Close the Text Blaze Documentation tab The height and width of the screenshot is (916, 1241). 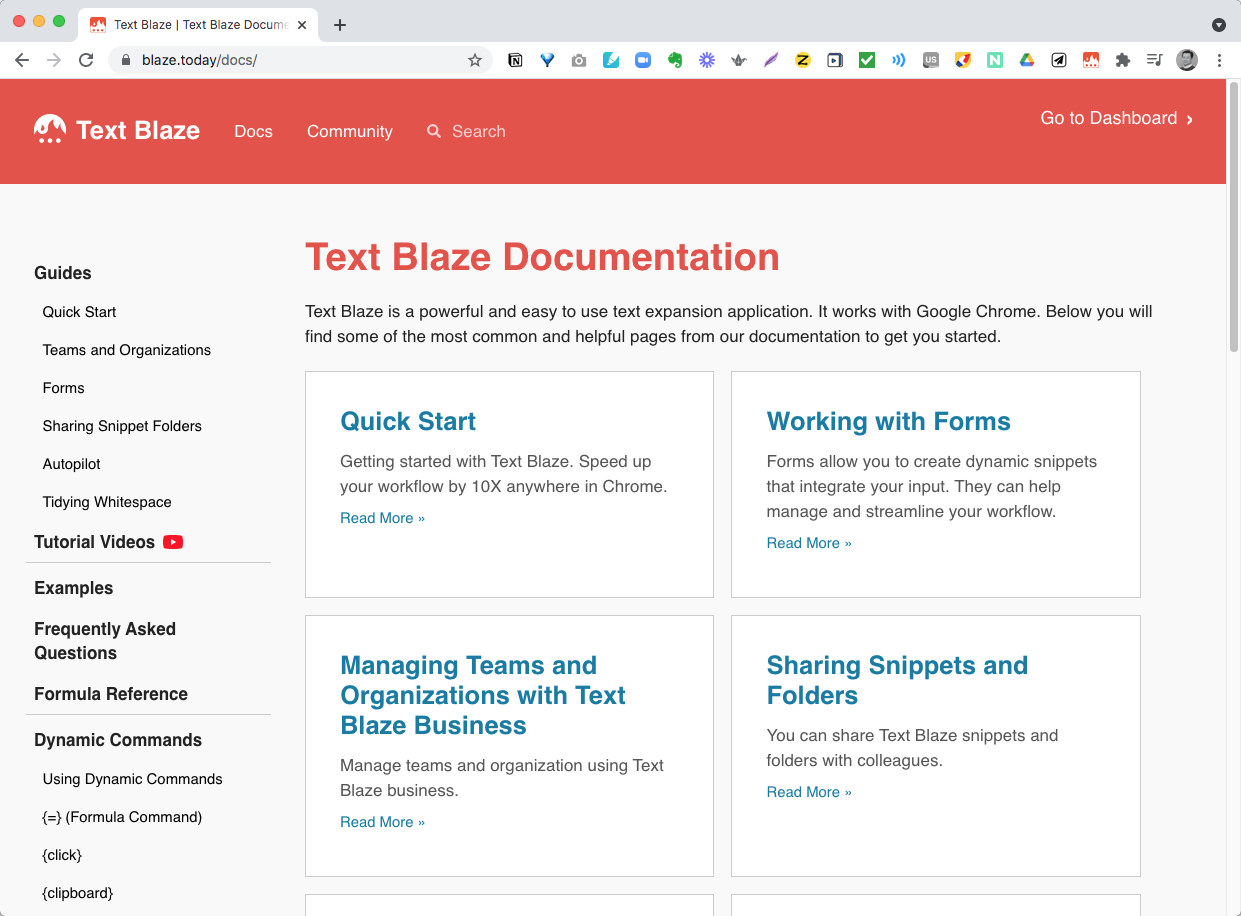point(302,25)
